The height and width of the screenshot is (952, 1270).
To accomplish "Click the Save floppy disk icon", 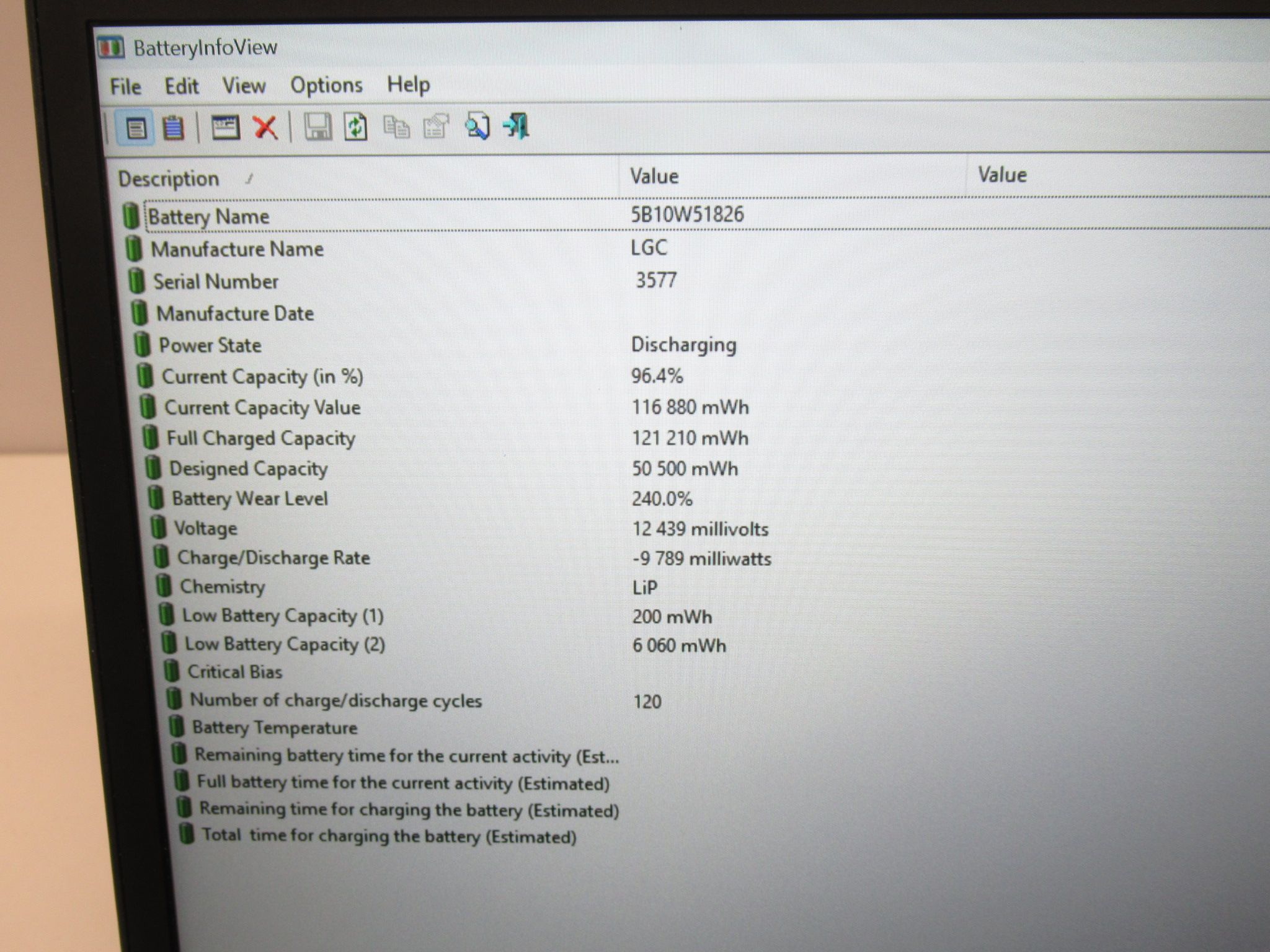I will [x=317, y=127].
